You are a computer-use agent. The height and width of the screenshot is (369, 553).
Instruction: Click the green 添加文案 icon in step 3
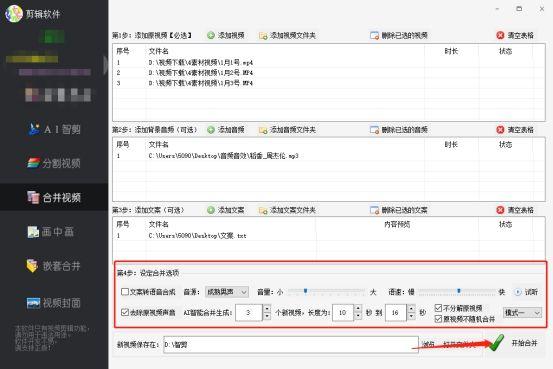(211, 210)
